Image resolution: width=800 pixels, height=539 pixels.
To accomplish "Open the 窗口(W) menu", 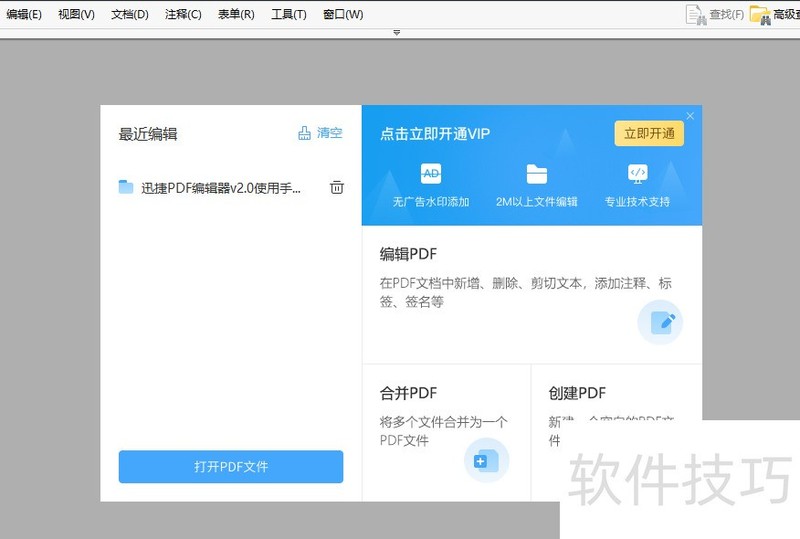I will point(343,14).
